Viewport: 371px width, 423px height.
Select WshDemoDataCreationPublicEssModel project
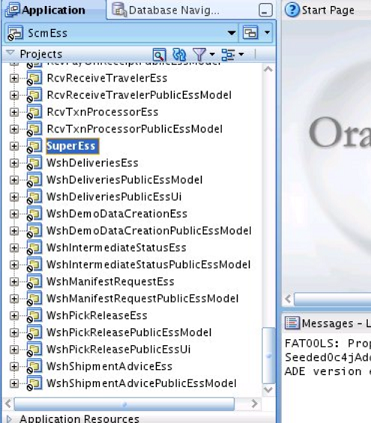click(x=149, y=231)
